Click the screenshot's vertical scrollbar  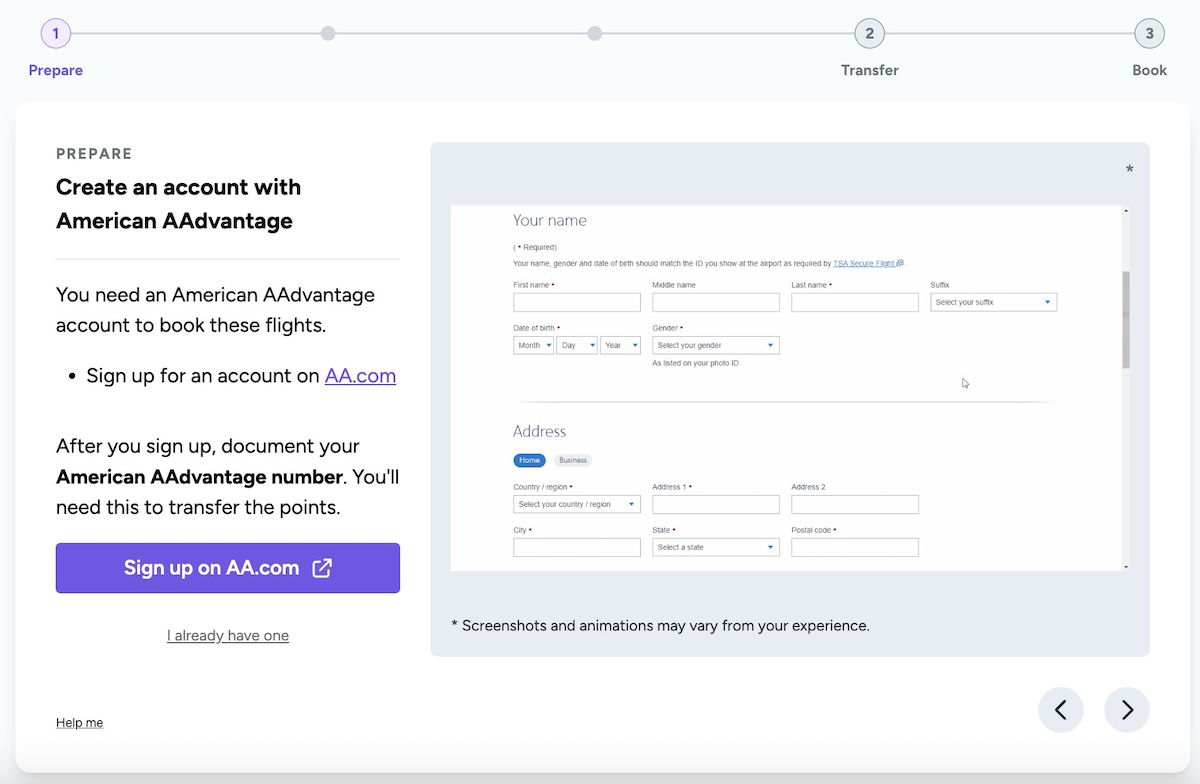tap(1126, 320)
